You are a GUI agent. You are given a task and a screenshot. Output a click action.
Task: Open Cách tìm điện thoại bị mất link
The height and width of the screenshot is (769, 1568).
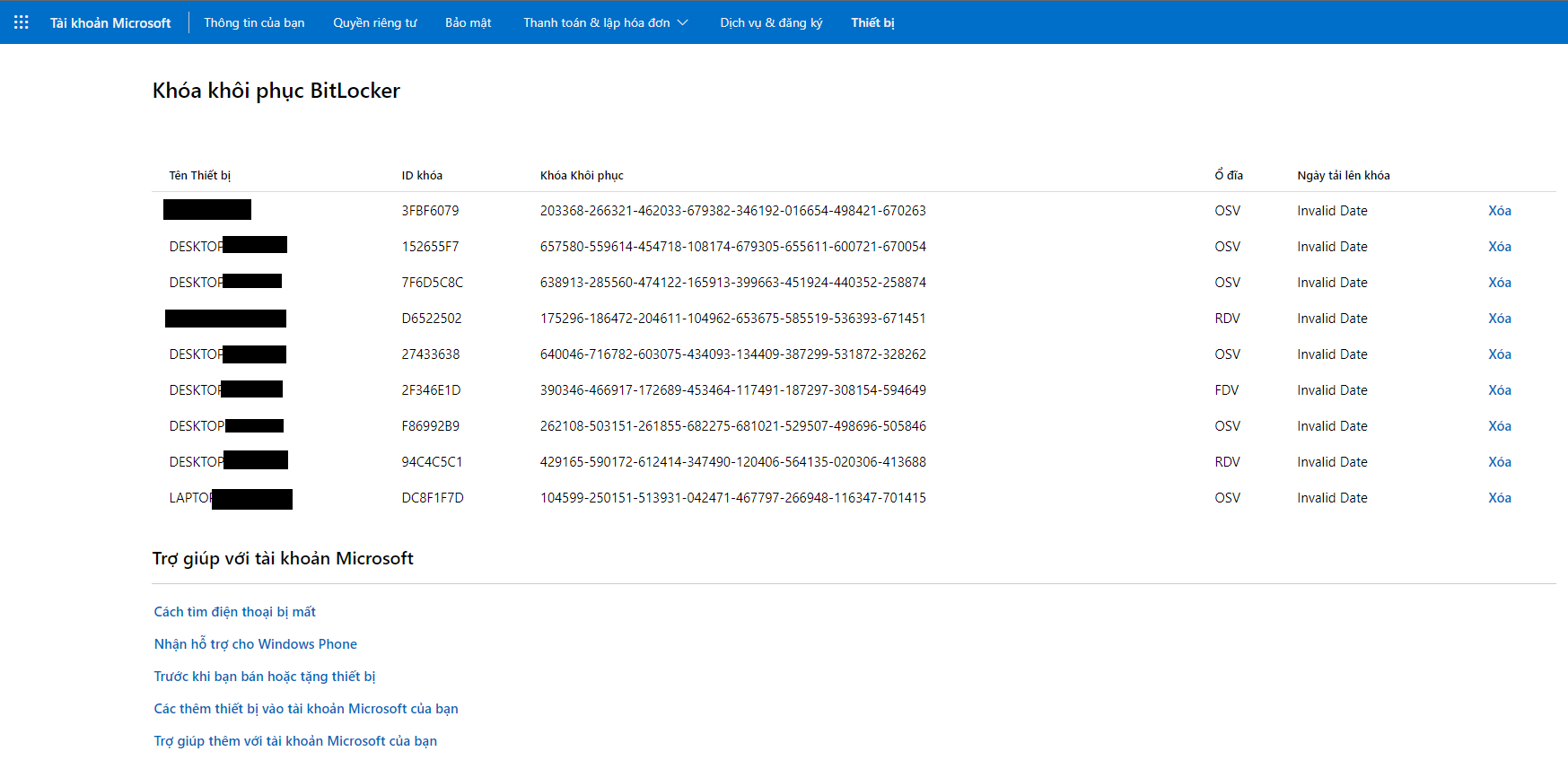click(x=235, y=612)
